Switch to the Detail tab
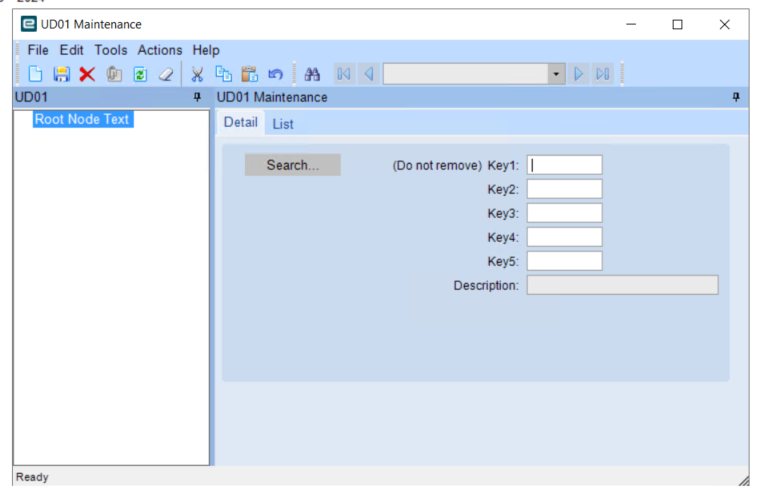This screenshot has height=502, width=772. click(241, 122)
